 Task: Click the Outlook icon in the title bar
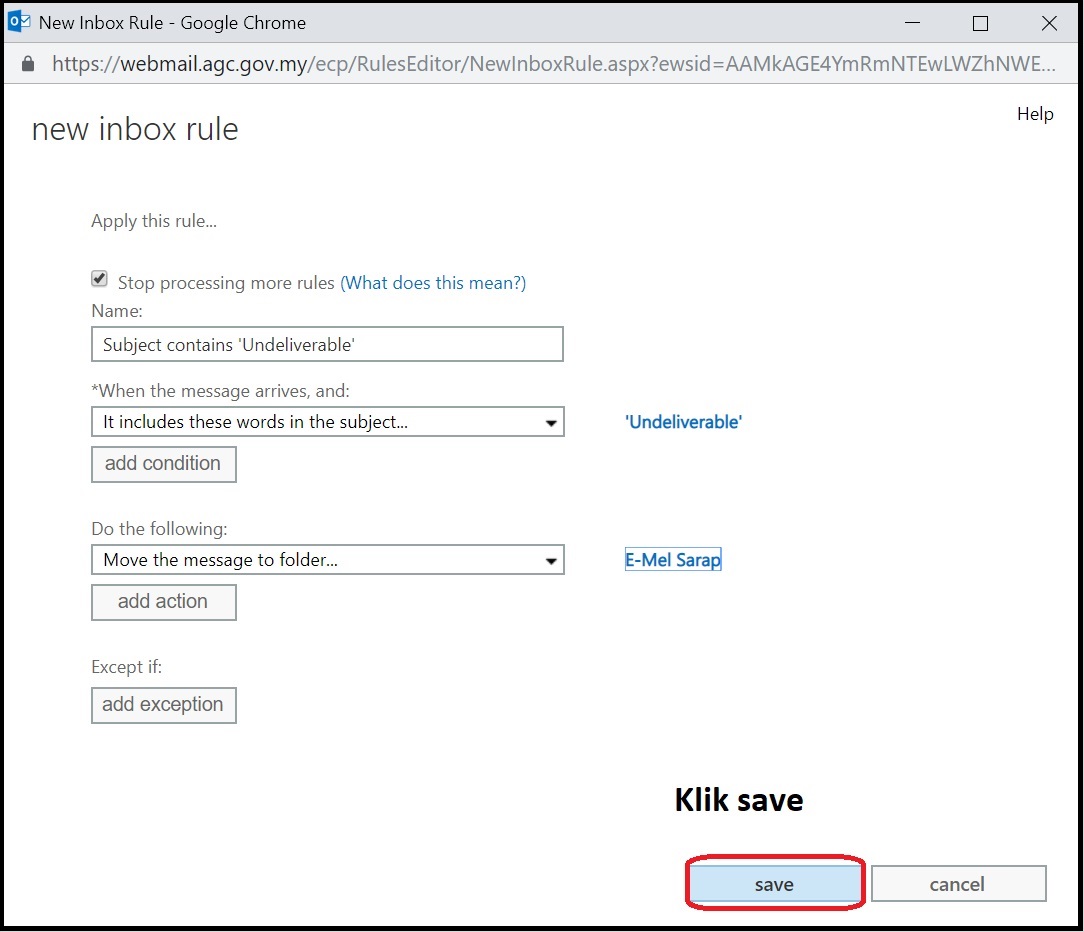18,22
